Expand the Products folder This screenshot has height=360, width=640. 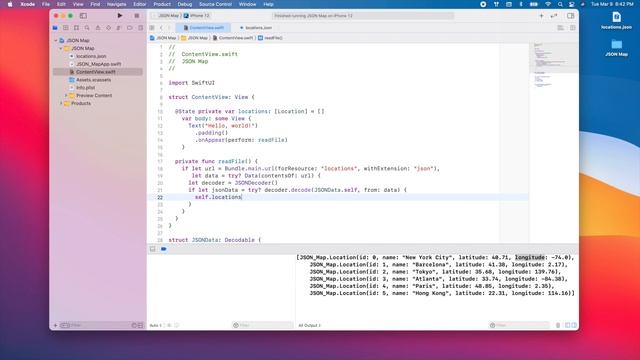[x=61, y=103]
